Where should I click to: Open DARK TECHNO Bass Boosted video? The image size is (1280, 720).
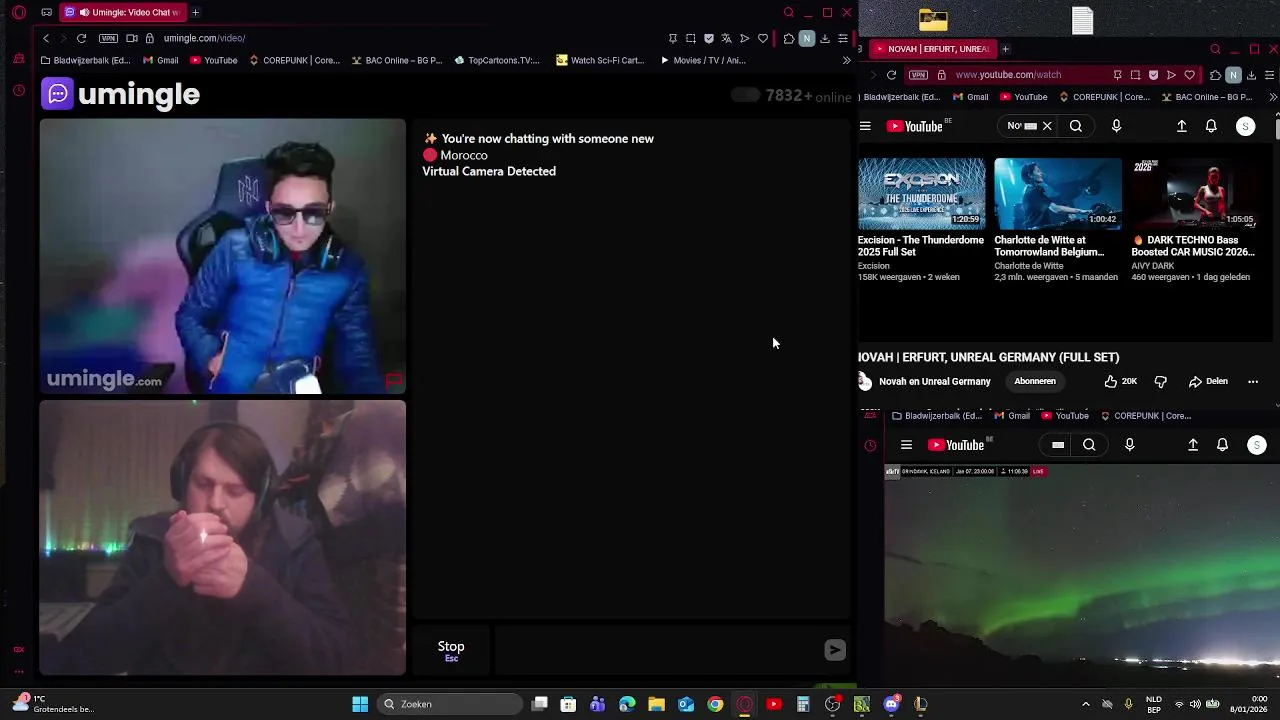coord(1195,194)
